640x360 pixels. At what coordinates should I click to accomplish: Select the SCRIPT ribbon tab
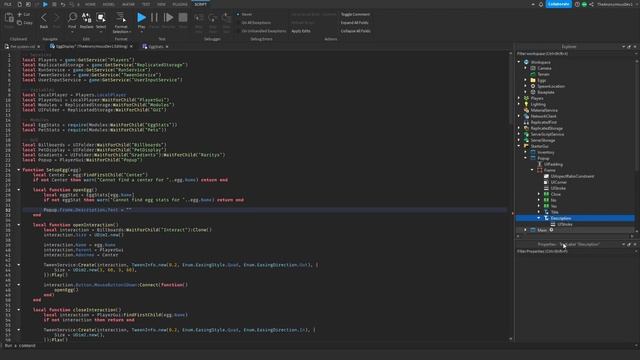(200, 4)
